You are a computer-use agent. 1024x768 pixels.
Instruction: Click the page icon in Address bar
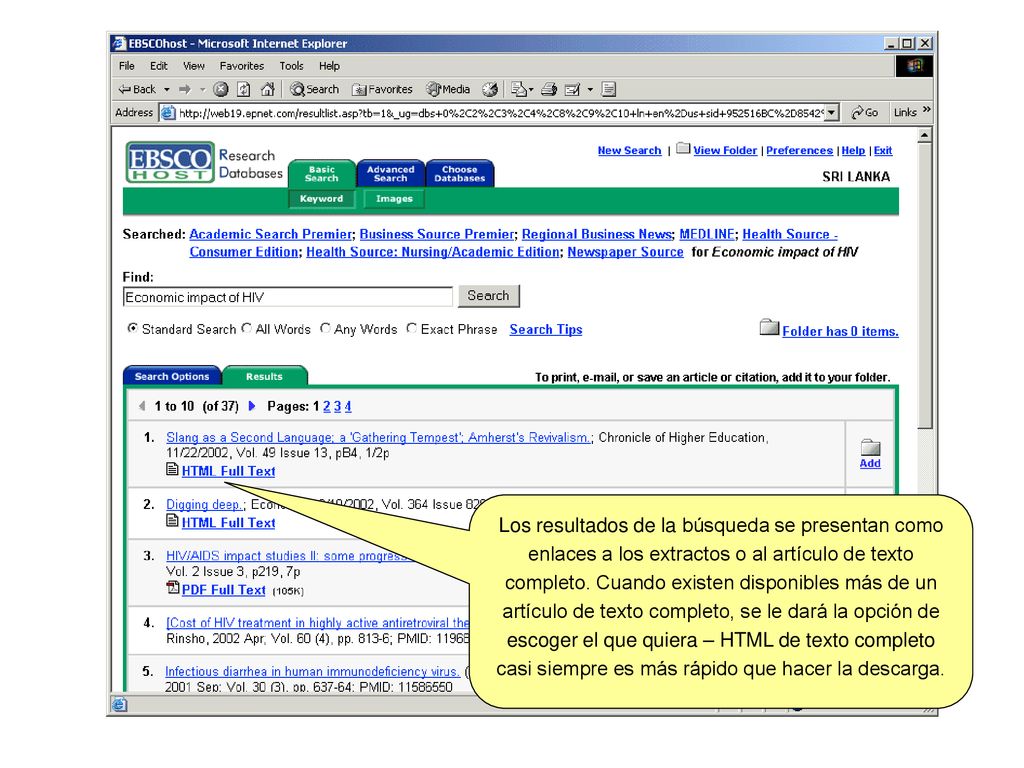click(x=168, y=112)
